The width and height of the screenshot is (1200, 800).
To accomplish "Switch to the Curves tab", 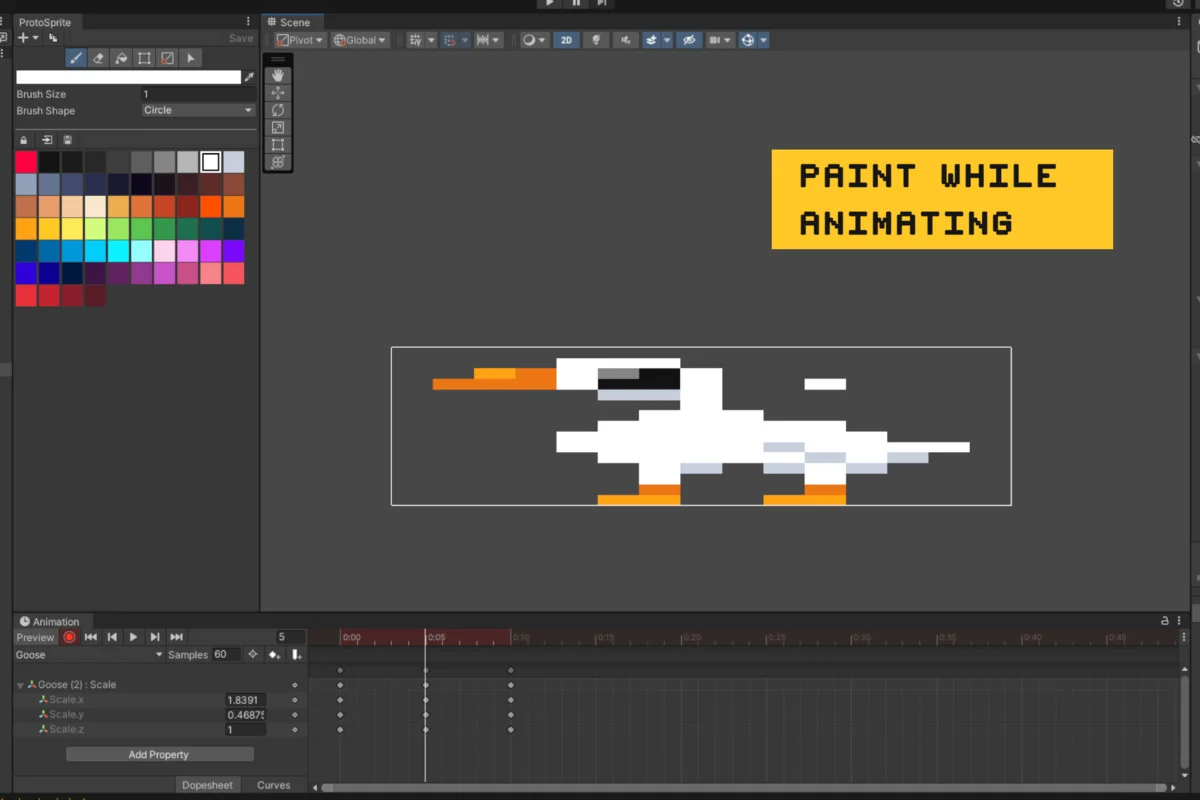I will pyautogui.click(x=274, y=785).
